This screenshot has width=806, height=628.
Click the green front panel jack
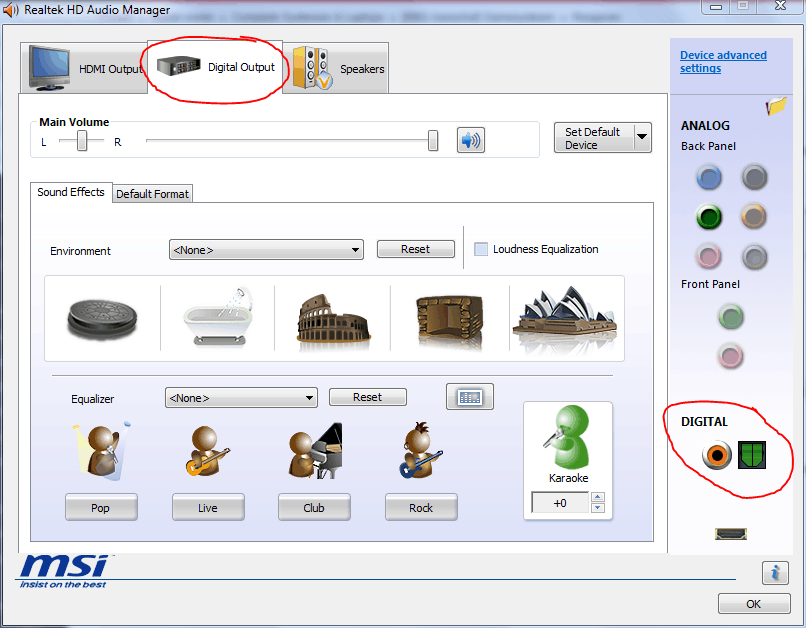pos(730,317)
